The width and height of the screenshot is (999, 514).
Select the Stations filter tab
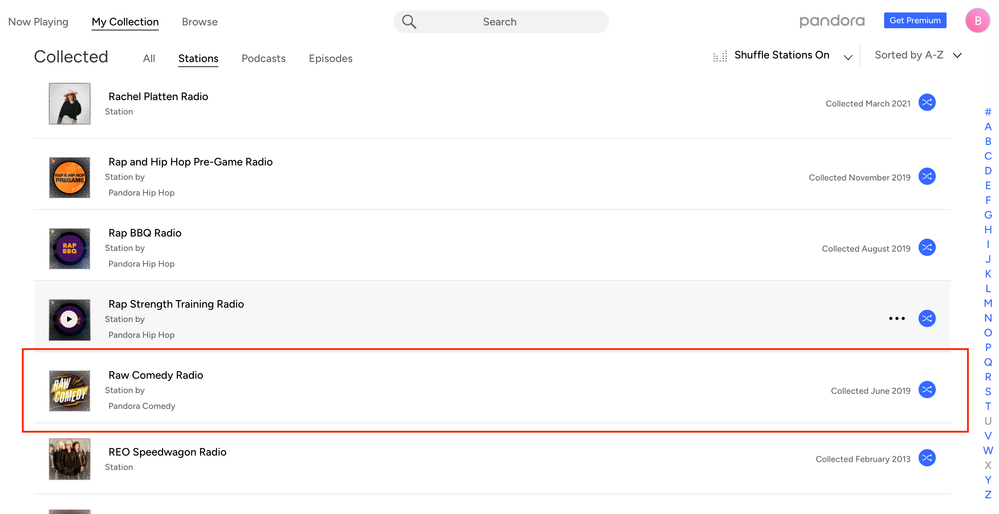198,59
